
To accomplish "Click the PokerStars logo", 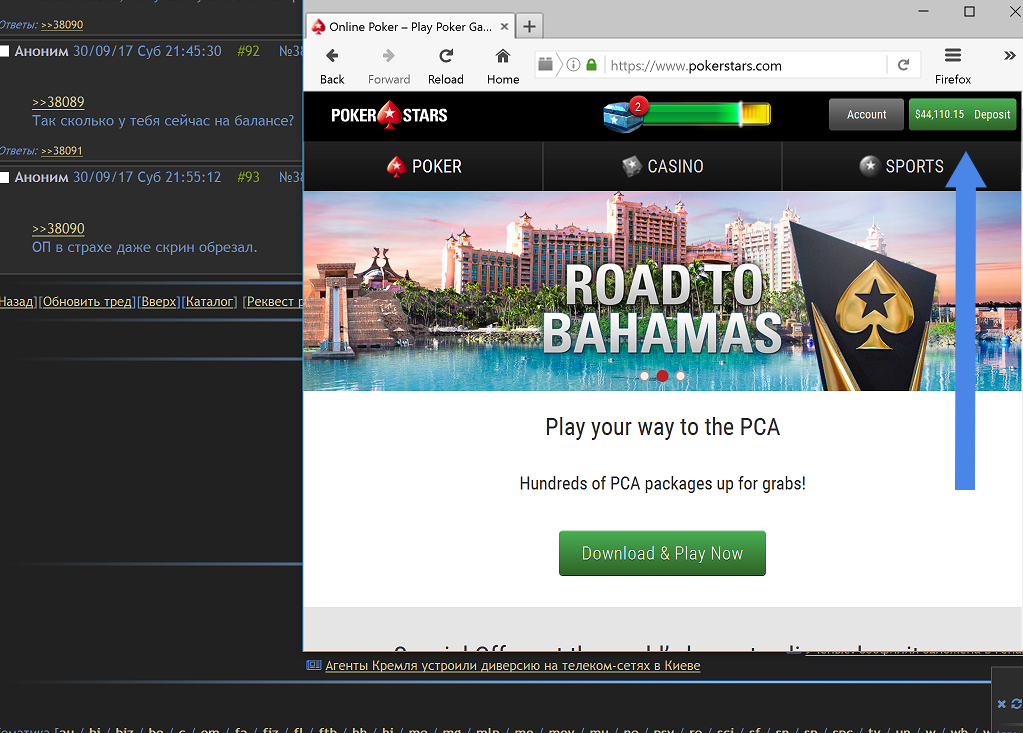I will 389,115.
